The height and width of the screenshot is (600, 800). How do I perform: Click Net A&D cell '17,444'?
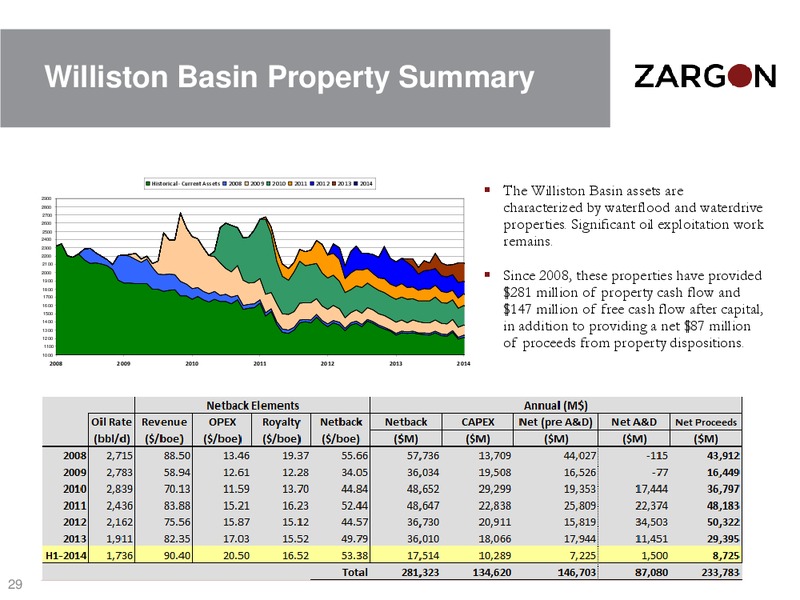pyautogui.click(x=651, y=489)
